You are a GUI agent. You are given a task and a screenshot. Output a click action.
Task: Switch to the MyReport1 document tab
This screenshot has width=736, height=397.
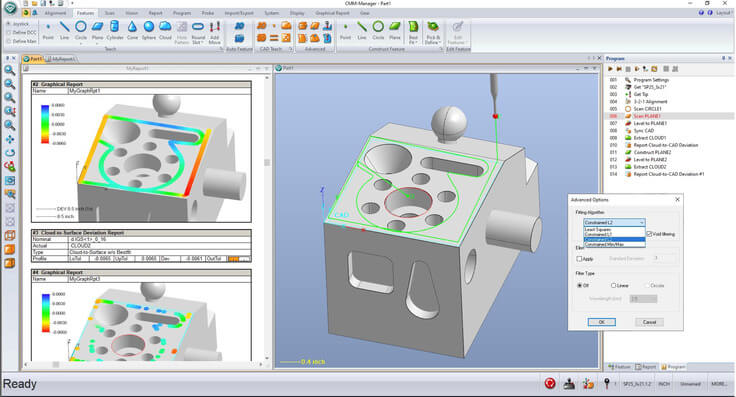pos(62,59)
